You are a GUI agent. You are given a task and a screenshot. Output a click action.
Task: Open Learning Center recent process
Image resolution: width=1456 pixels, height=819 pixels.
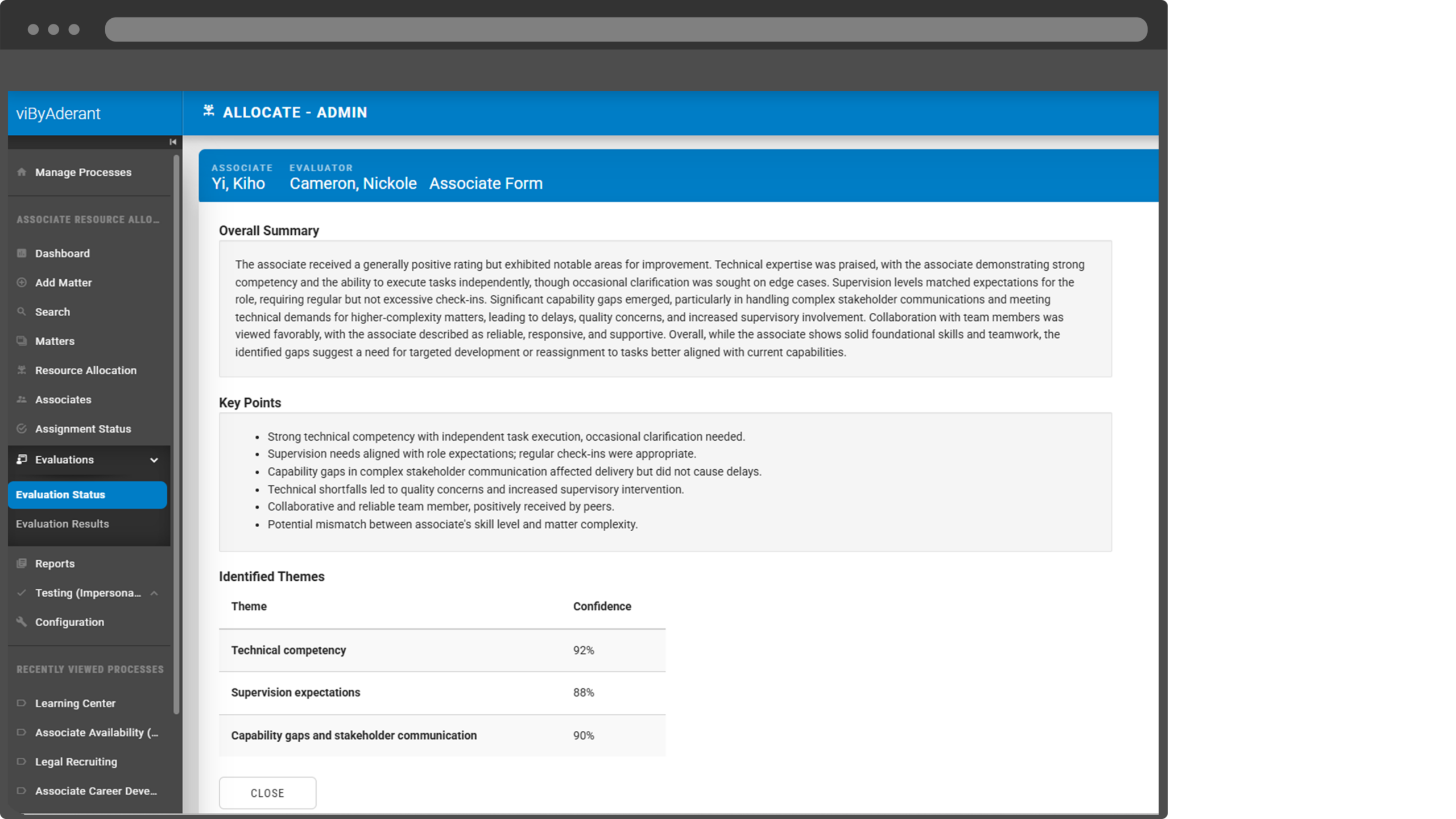tap(75, 703)
